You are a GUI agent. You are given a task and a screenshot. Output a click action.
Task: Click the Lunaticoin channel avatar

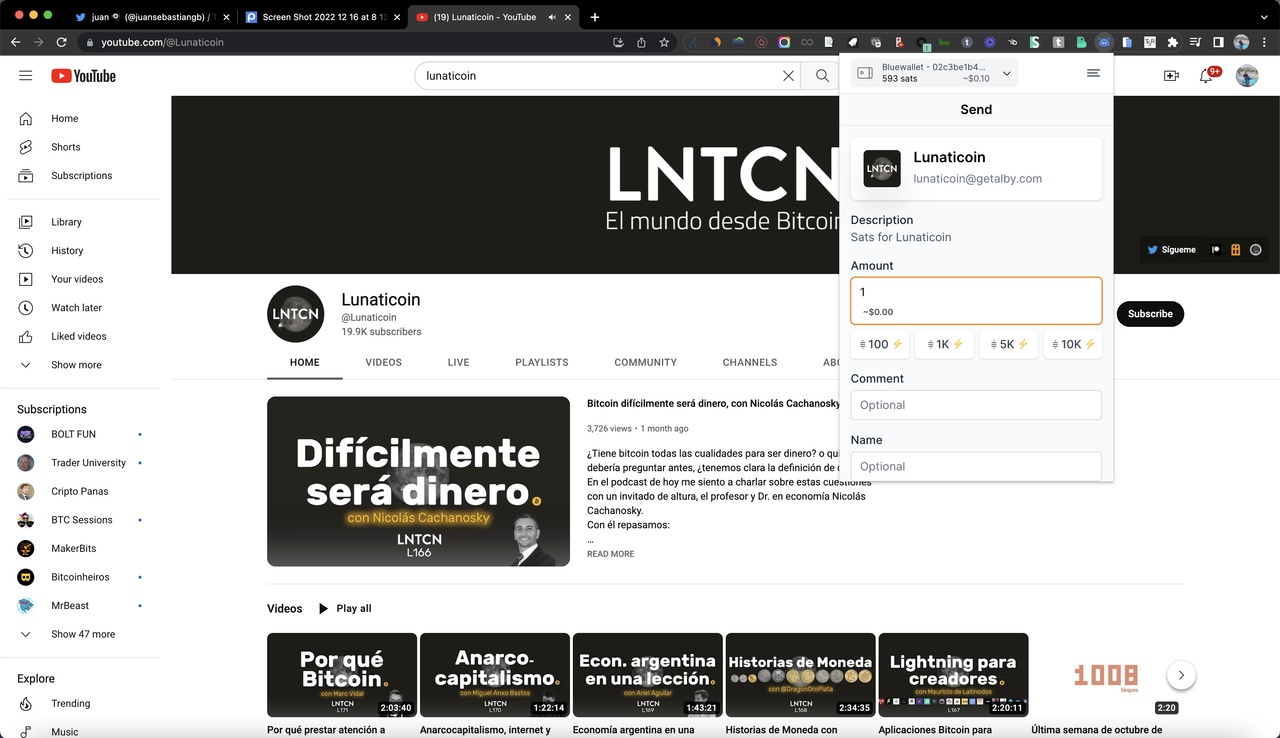click(x=295, y=314)
